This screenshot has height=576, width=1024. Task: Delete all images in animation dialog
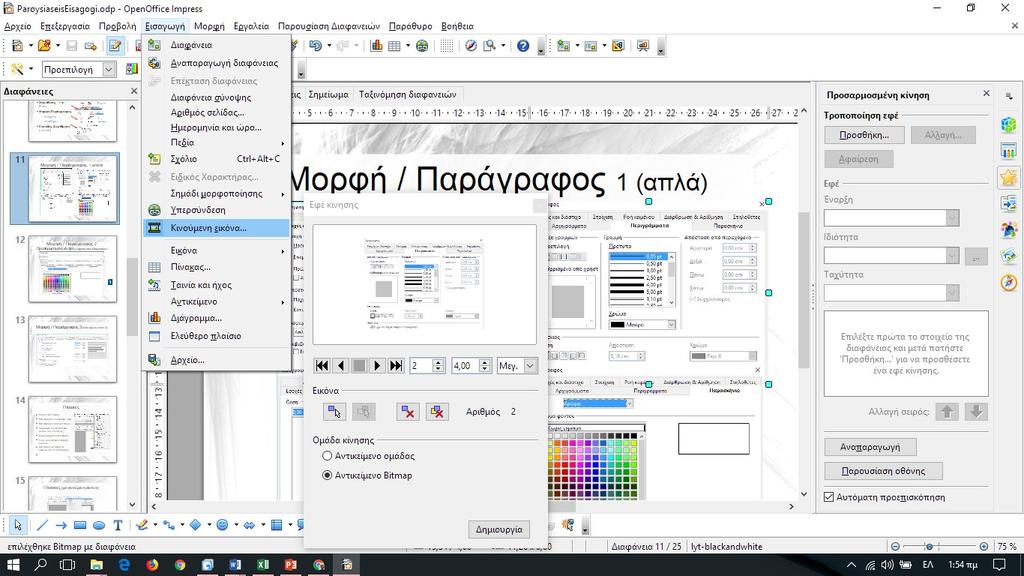tap(437, 411)
